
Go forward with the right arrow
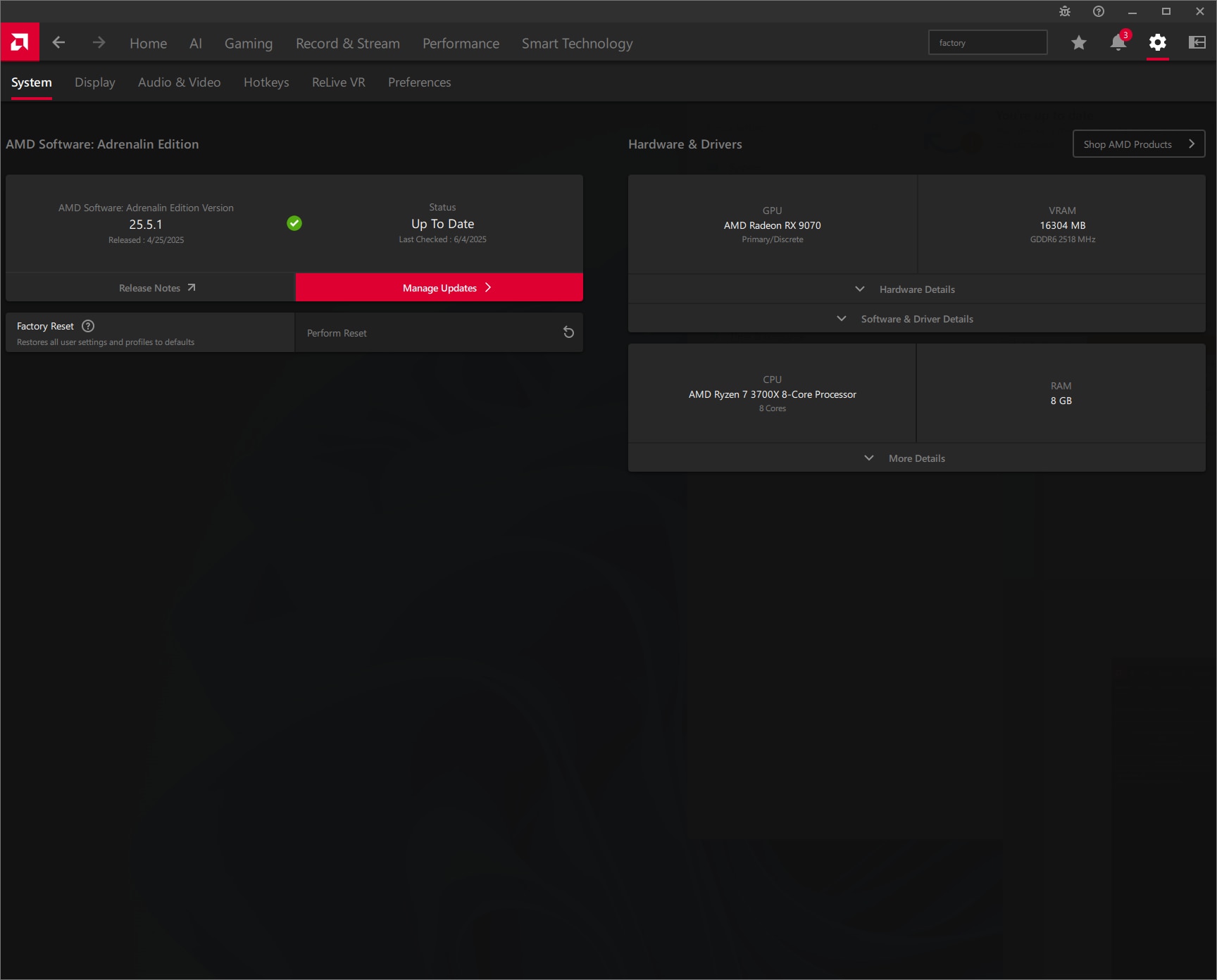click(99, 42)
